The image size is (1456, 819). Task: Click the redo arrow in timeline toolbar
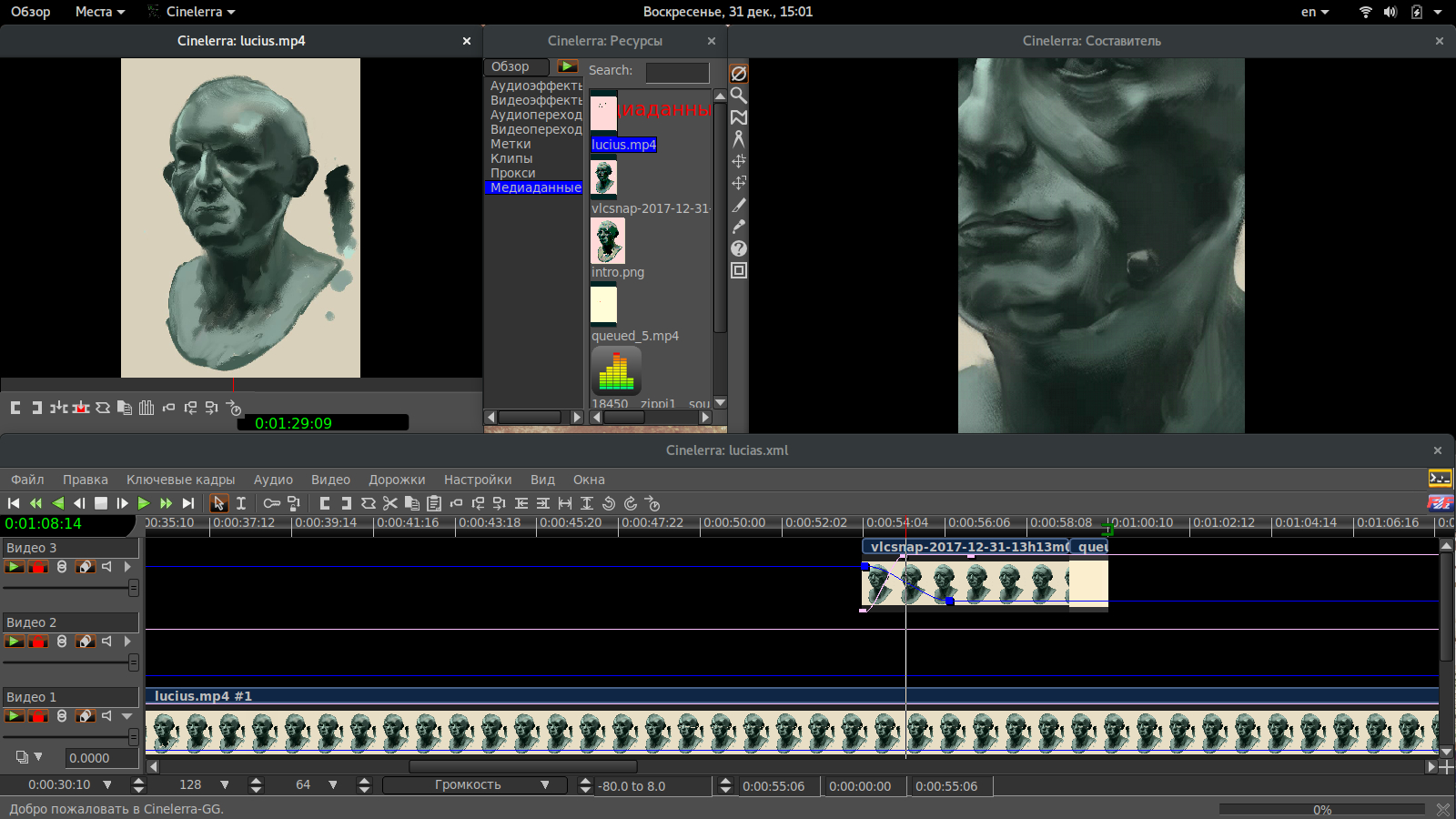pyautogui.click(x=631, y=503)
